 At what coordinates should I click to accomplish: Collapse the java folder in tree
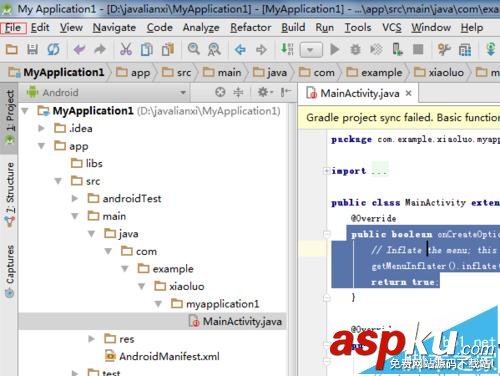coord(92,234)
